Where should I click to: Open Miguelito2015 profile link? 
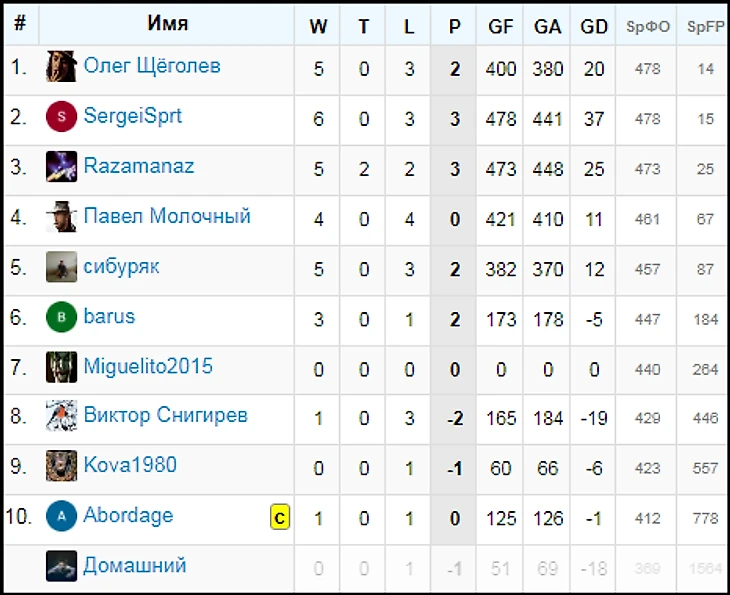pos(148,366)
